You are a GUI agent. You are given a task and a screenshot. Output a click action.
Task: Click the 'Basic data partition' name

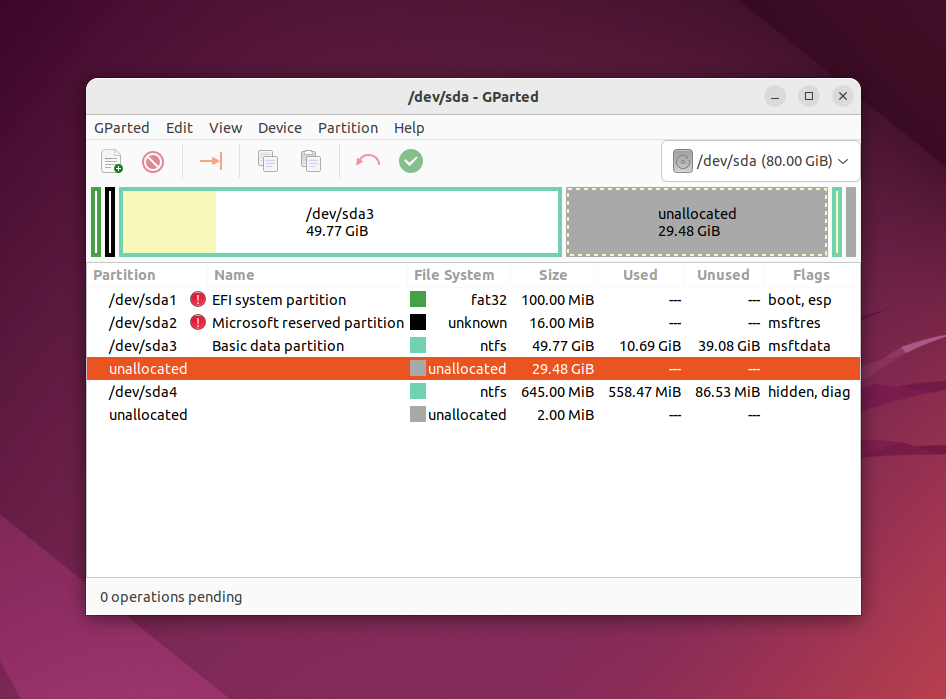click(278, 346)
